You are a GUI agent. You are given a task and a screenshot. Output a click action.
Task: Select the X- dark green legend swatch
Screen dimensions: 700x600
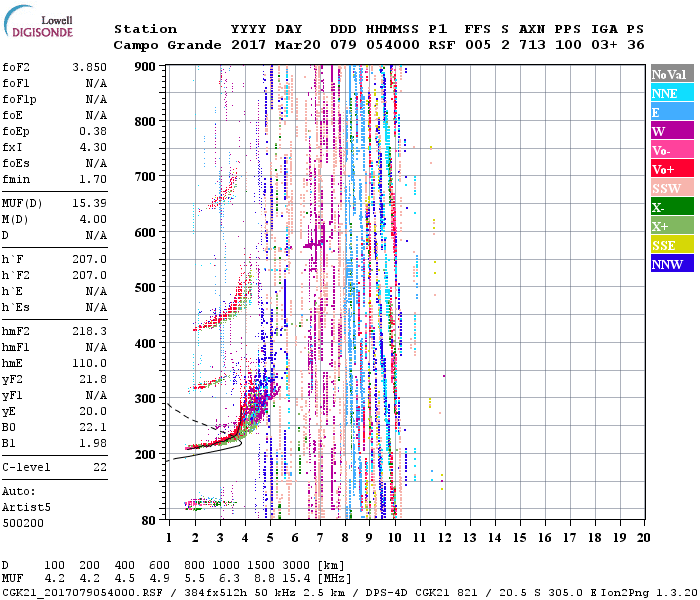pos(672,207)
